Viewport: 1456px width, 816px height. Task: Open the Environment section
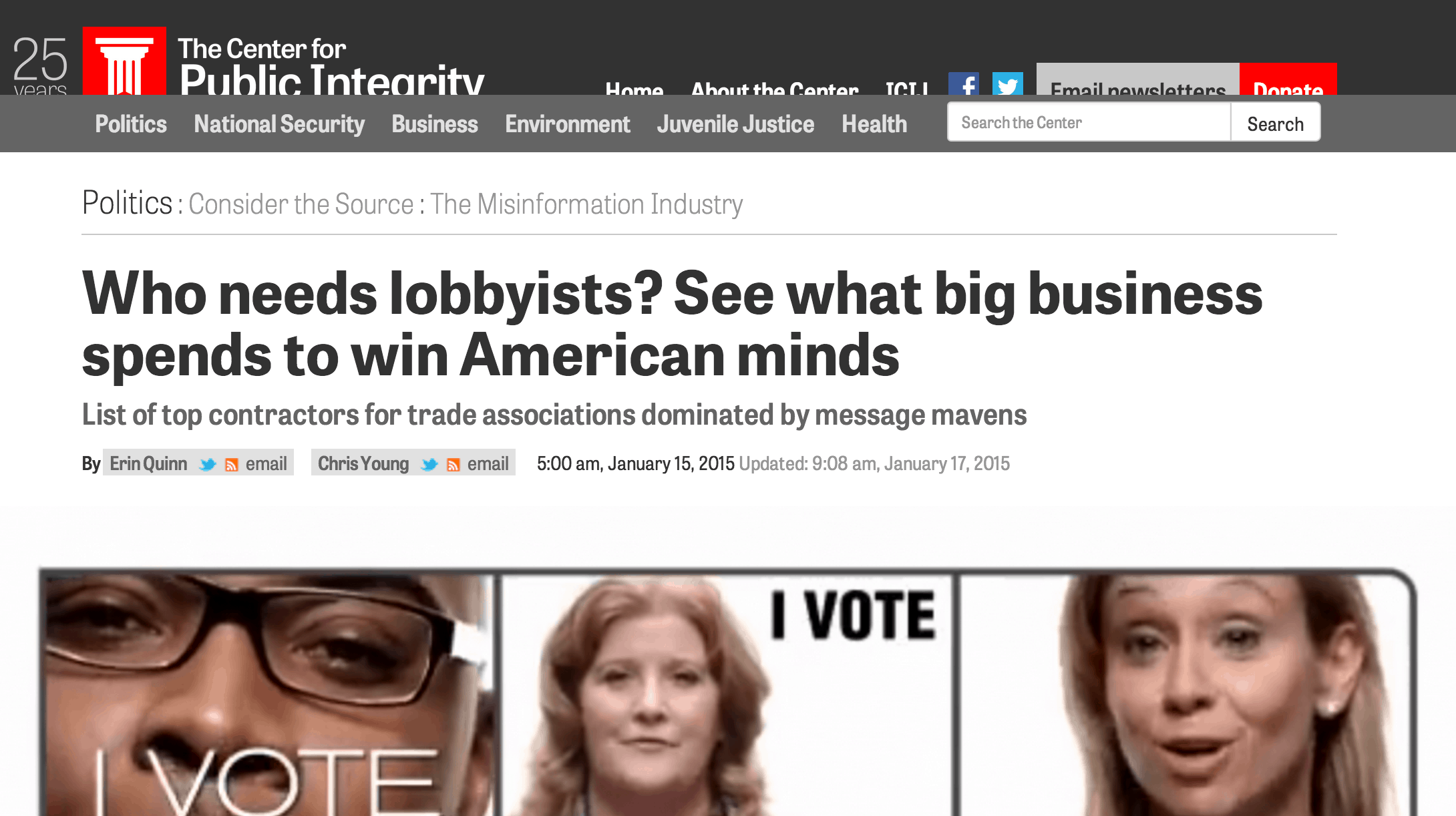pyautogui.click(x=568, y=124)
